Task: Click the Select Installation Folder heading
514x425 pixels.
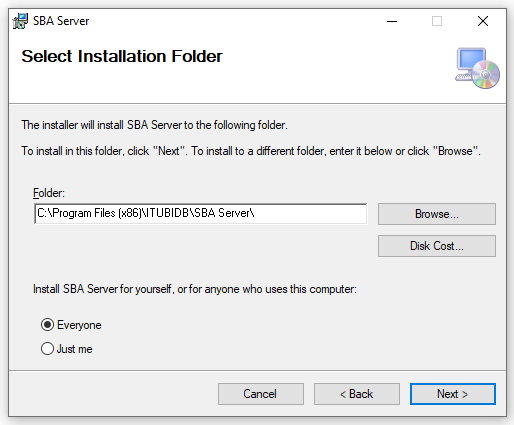Action: point(122,56)
